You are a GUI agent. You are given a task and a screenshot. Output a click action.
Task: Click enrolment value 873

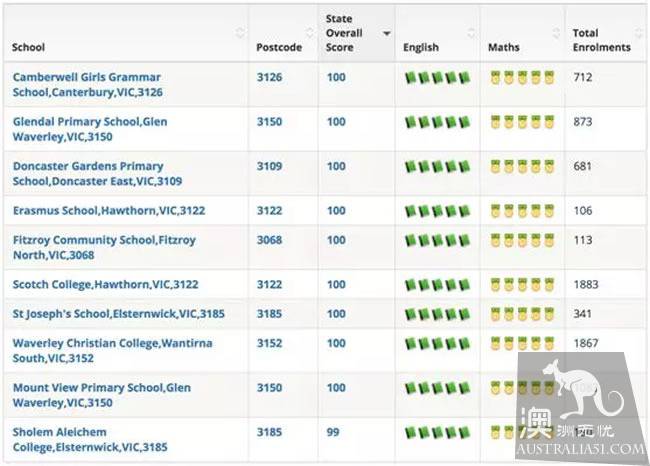tap(583, 121)
